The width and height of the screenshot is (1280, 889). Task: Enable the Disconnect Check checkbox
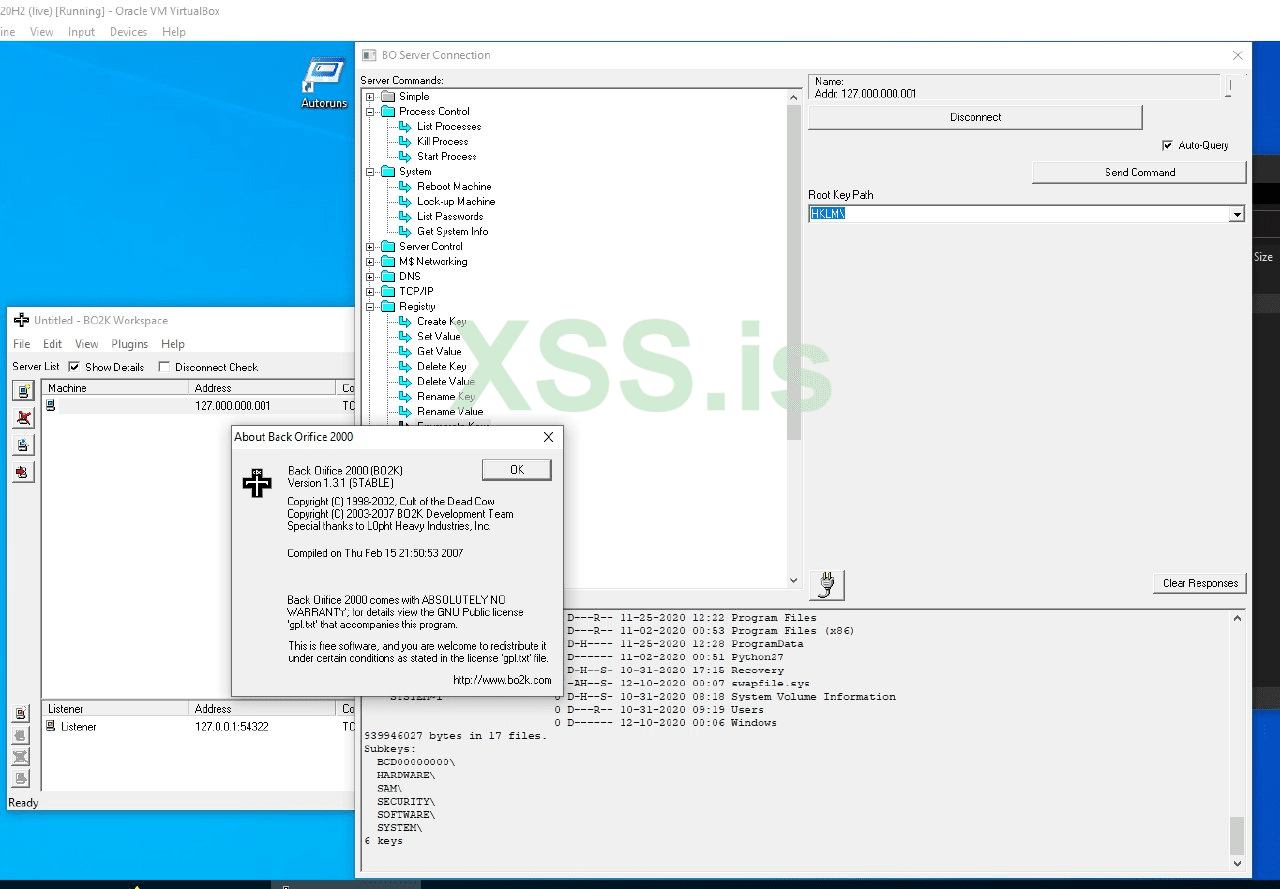point(164,367)
